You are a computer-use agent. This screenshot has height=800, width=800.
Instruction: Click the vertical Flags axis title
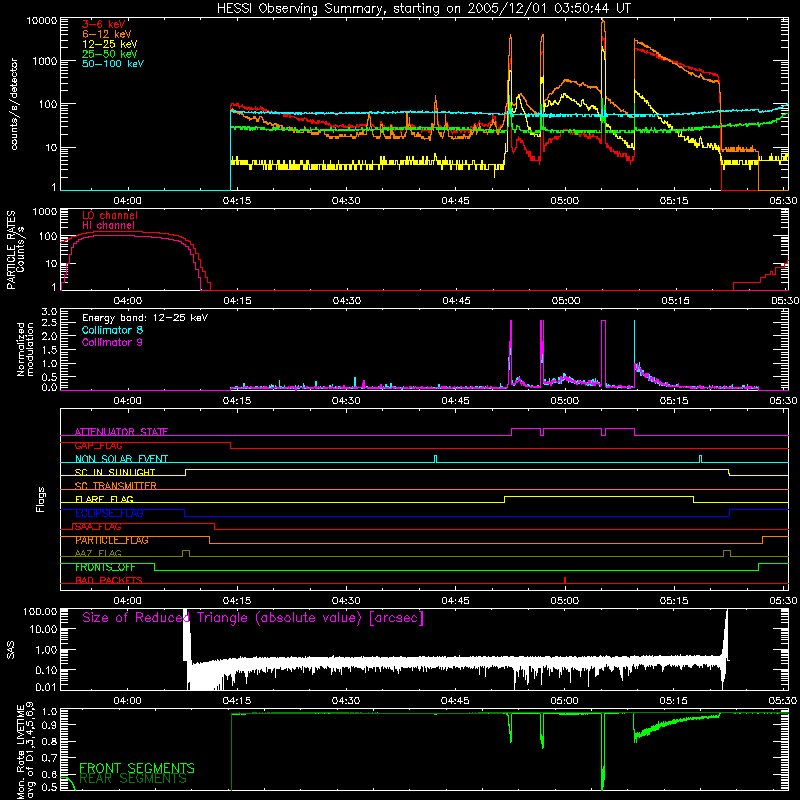pyautogui.click(x=41, y=499)
